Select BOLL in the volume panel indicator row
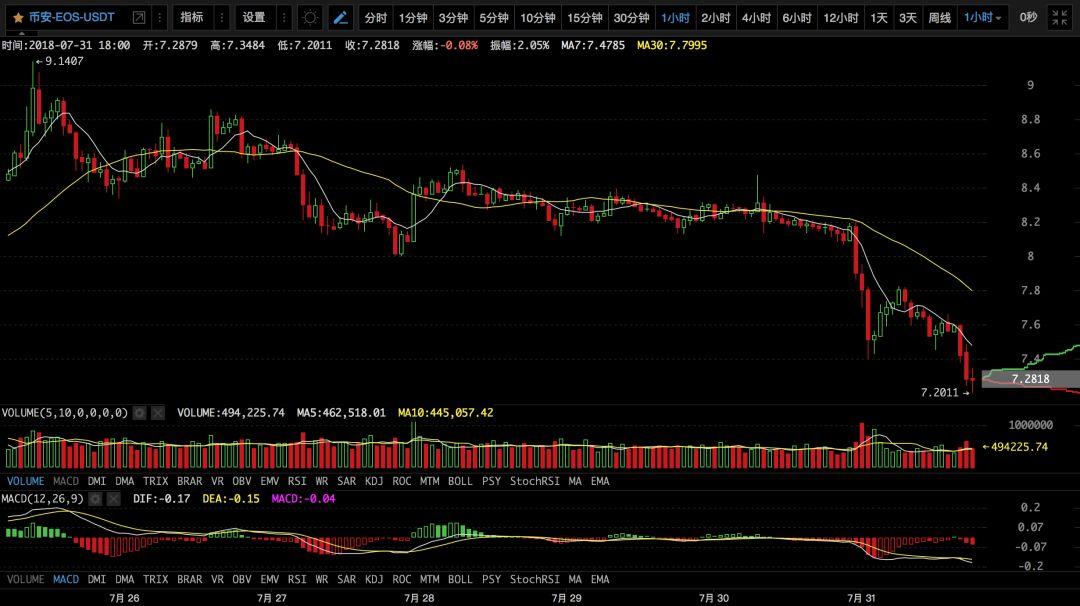This screenshot has width=1080, height=606. coord(460,481)
